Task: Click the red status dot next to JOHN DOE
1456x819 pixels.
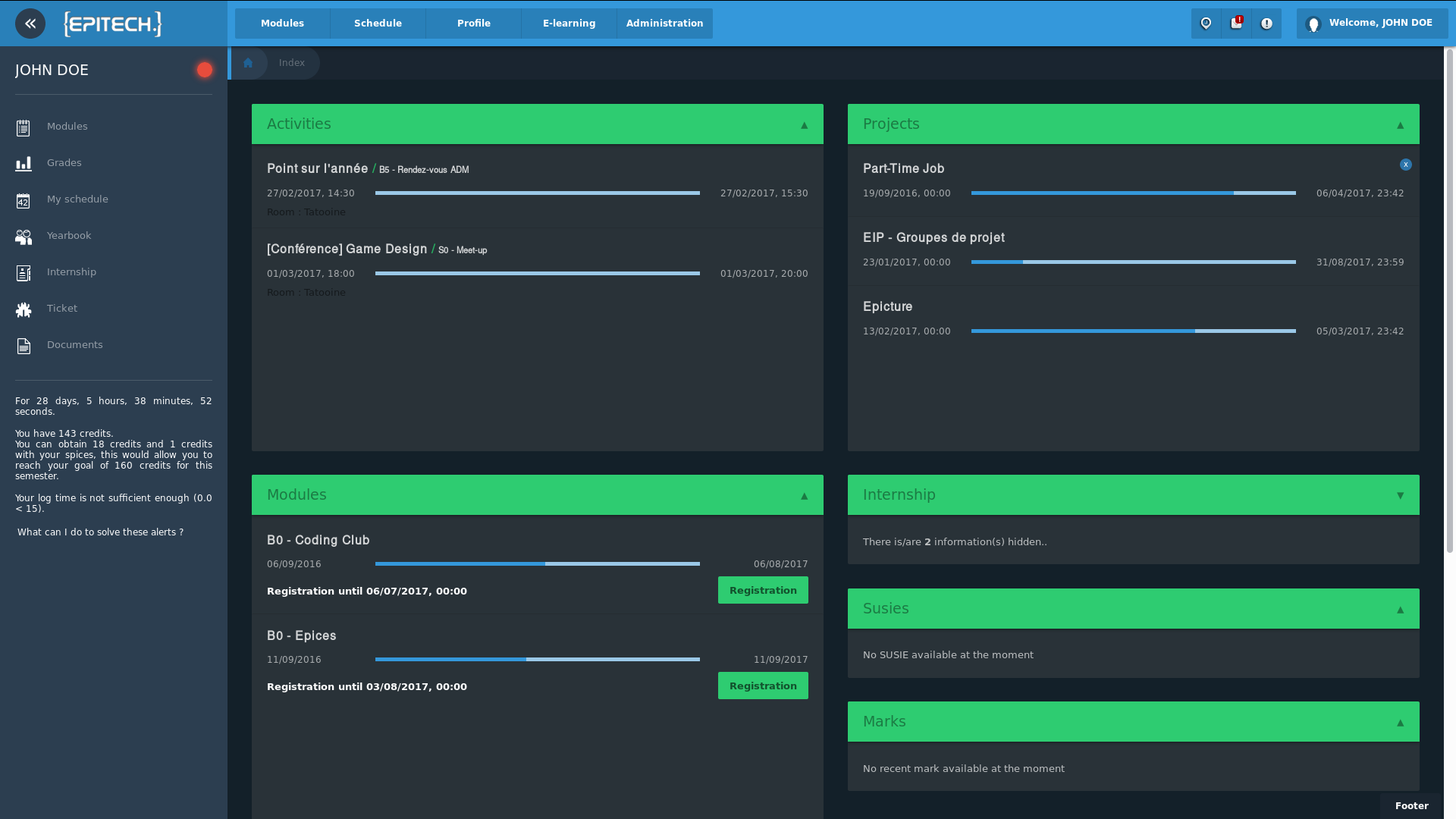Action: pos(203,69)
